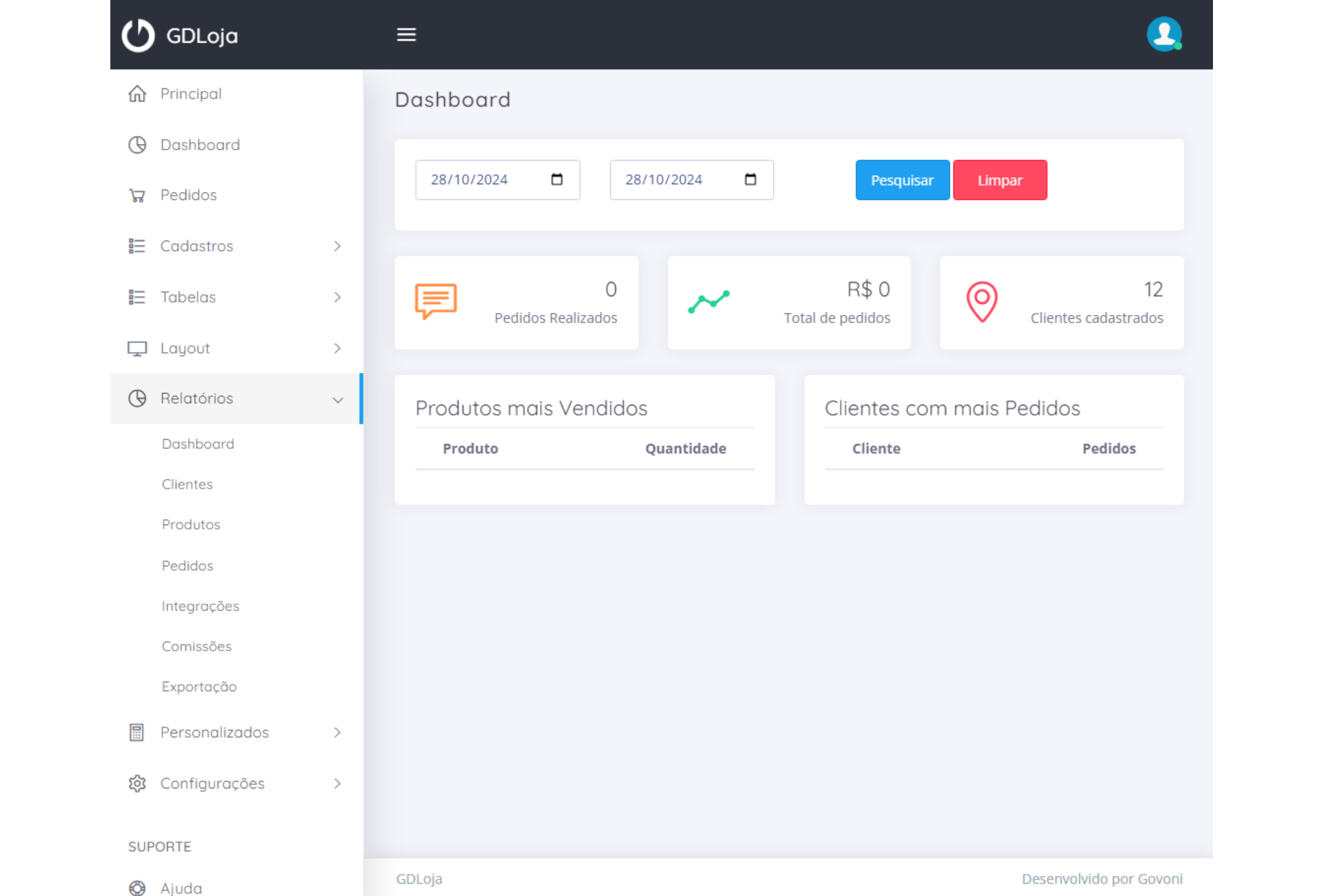Open the Ajuda support link
Image resolution: width=1324 pixels, height=896 pixels.
coord(181,888)
